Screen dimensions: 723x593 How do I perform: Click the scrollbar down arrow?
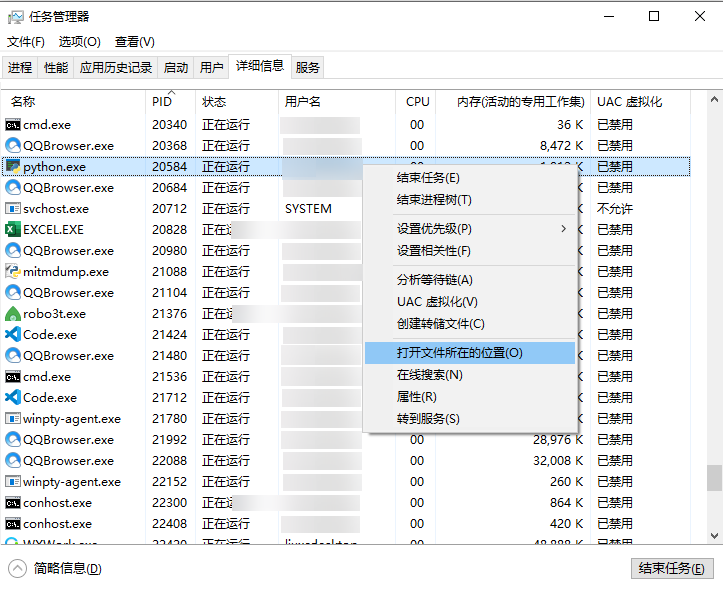pos(714,536)
